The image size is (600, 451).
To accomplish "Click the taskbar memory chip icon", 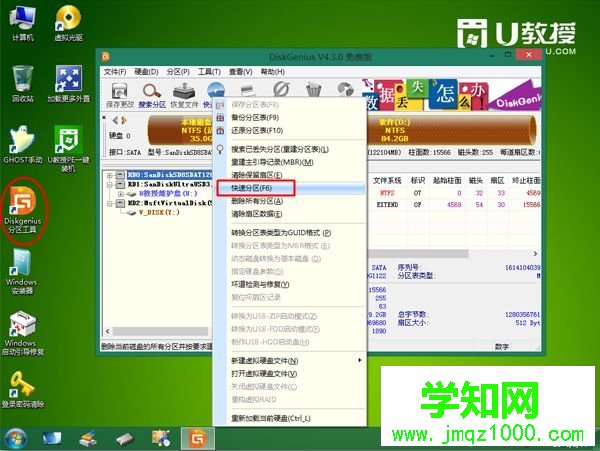I will pos(125,439).
